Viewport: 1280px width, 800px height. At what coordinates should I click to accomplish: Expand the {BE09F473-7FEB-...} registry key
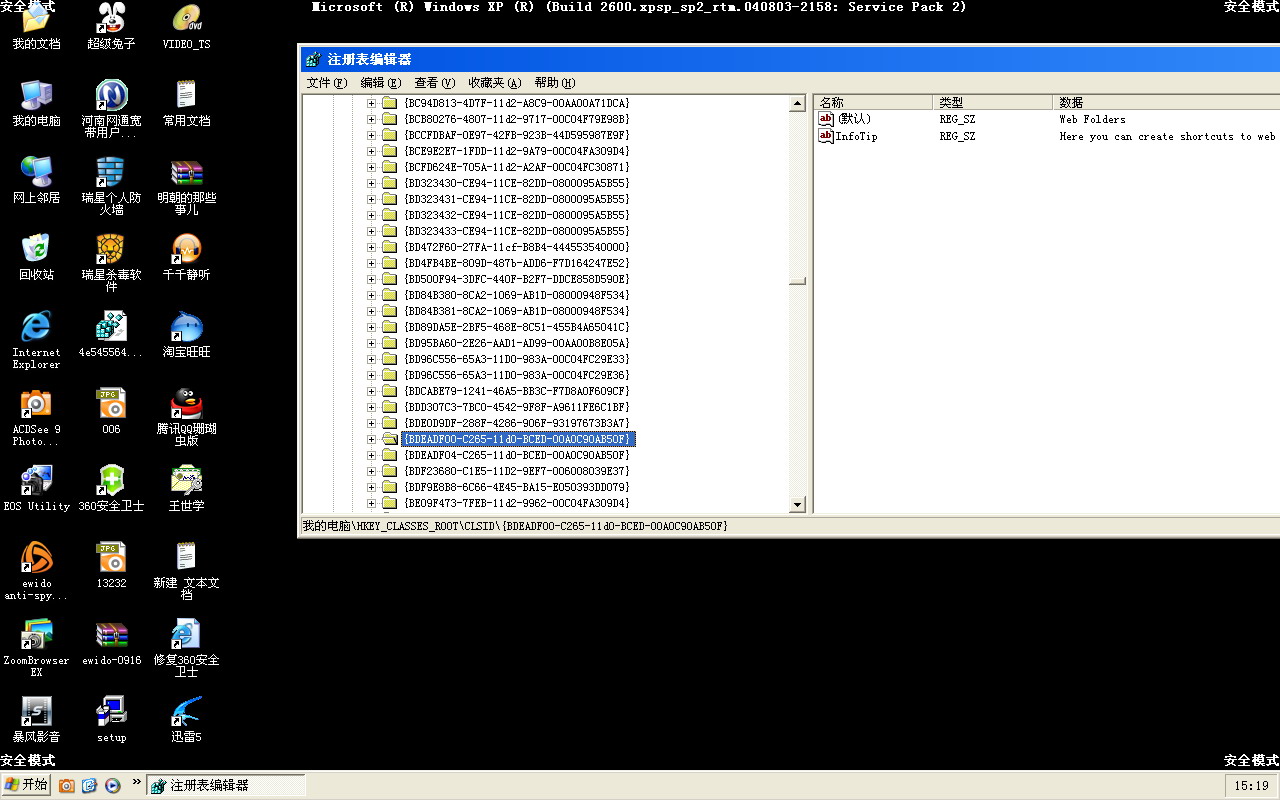[x=372, y=503]
